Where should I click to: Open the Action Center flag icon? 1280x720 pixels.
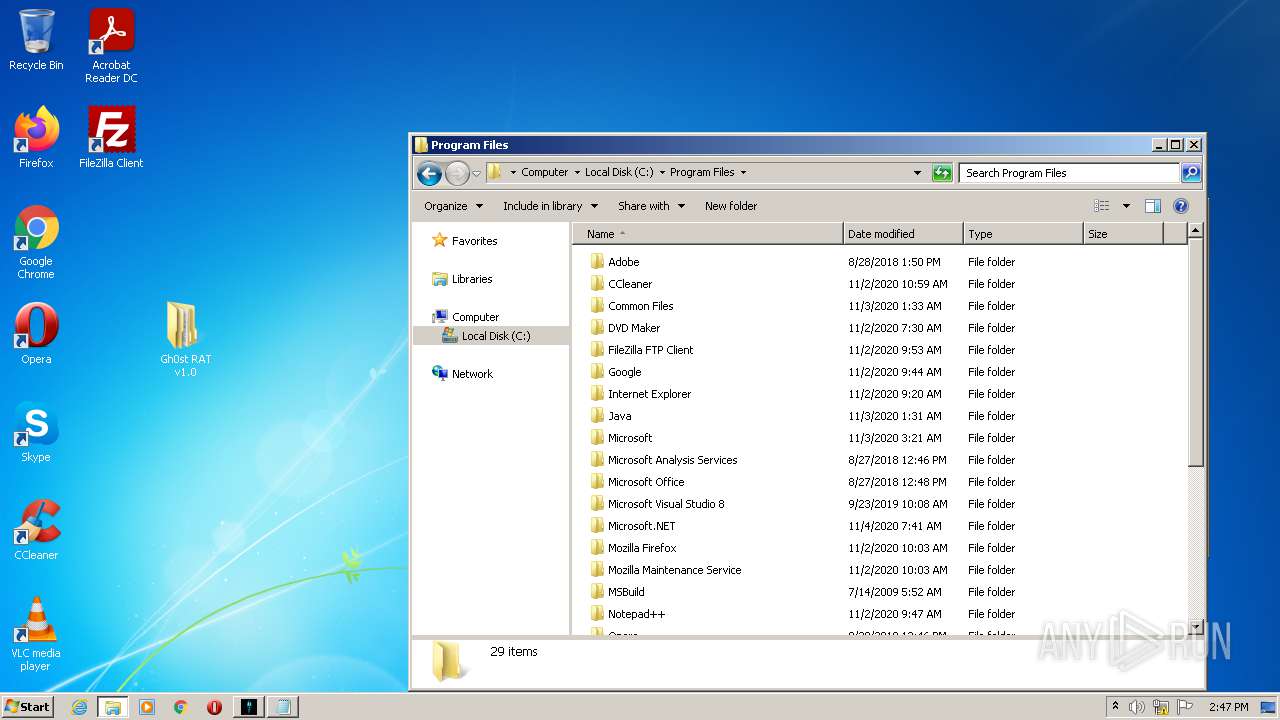click(1186, 707)
